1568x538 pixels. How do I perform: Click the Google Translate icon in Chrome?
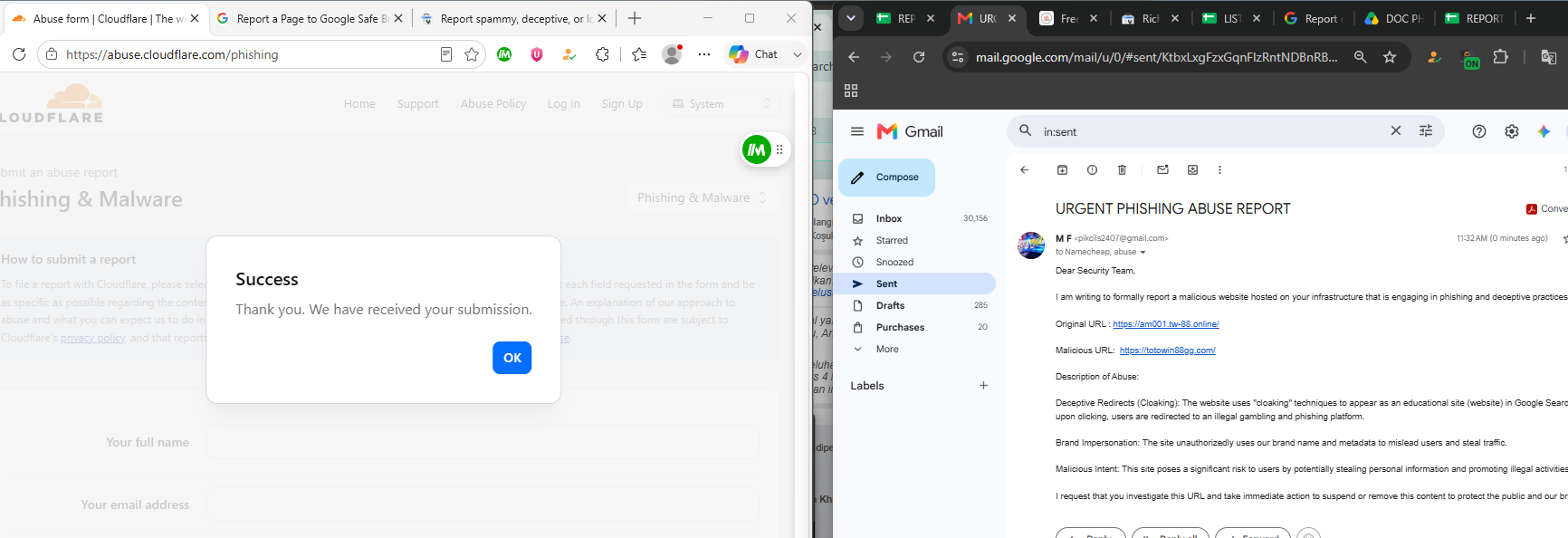pos(1549,57)
